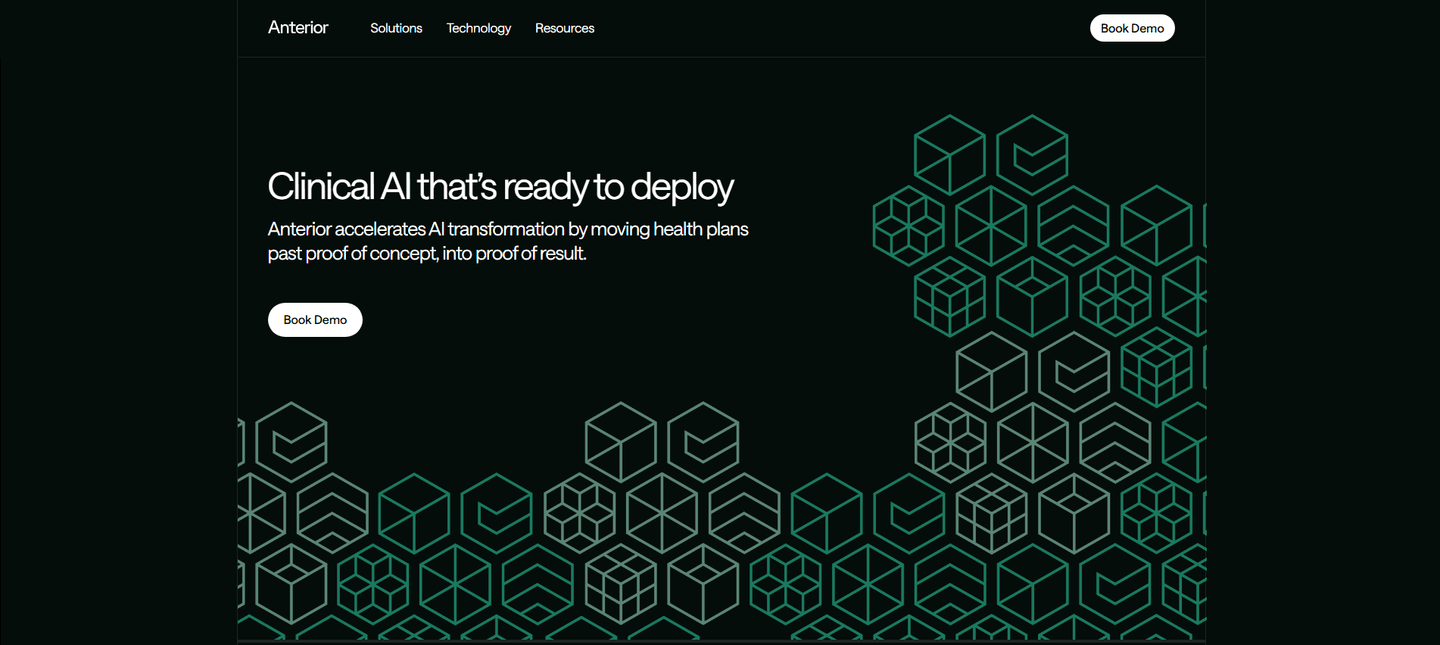Click the paragraph starting 'Anterior accelerates AI transformation'

[x=508, y=241]
